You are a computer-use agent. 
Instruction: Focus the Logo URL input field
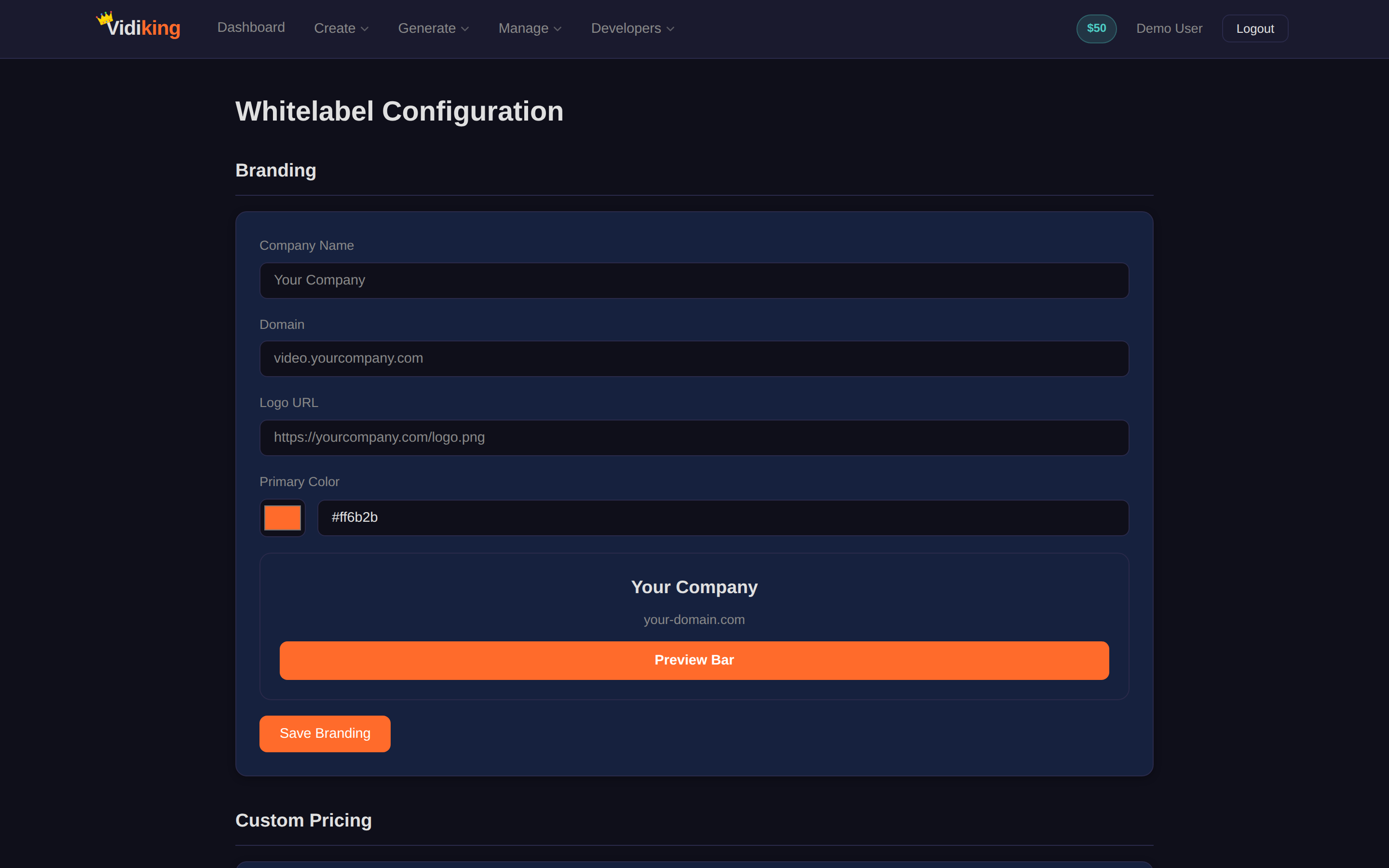[x=694, y=437]
